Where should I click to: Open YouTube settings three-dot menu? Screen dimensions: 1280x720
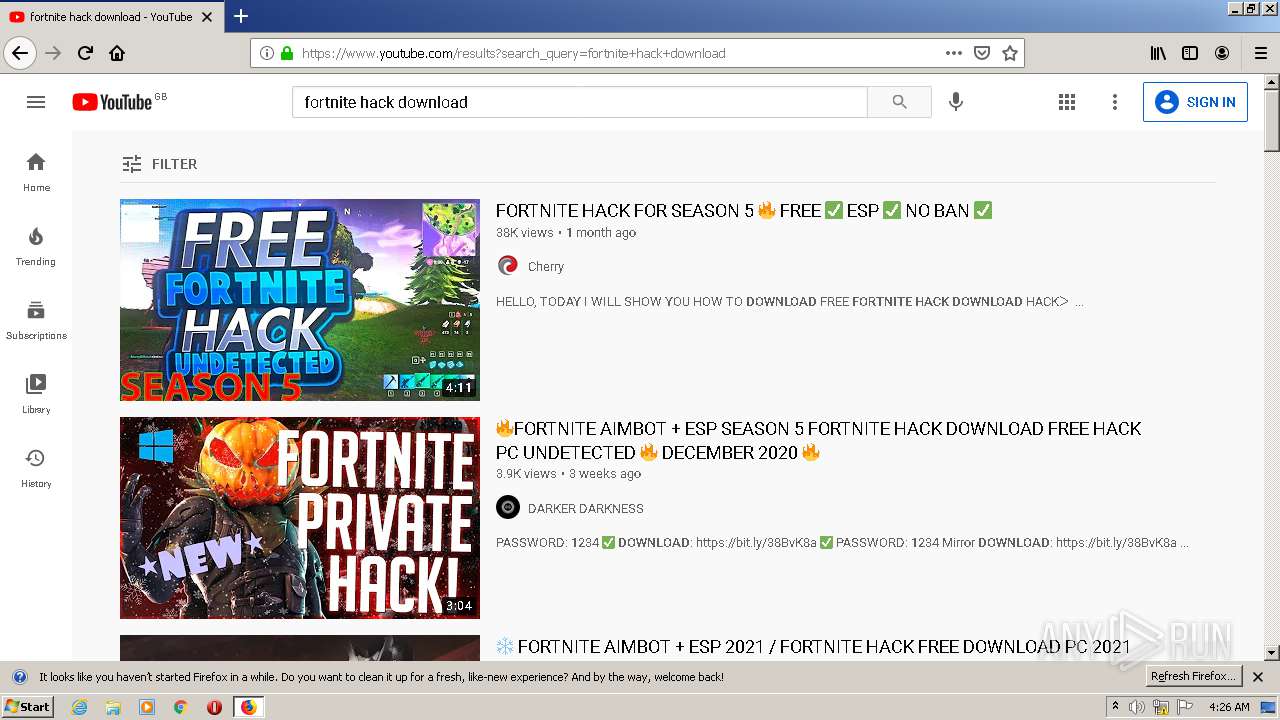coord(1115,102)
